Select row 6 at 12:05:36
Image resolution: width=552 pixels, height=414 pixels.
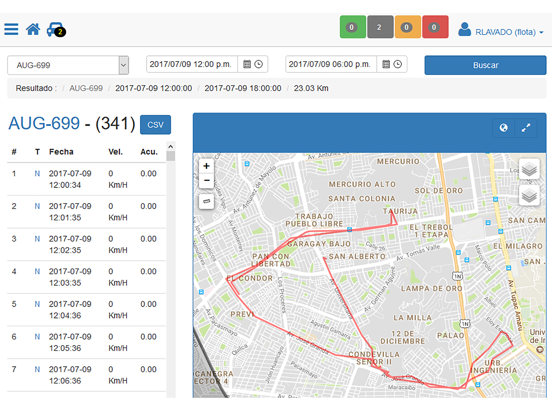(x=87, y=342)
